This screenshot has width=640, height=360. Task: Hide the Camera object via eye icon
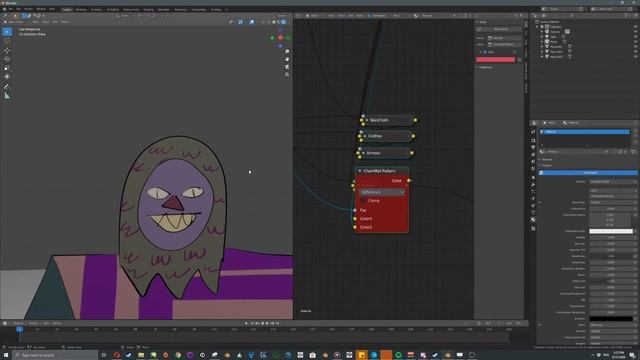635,32
